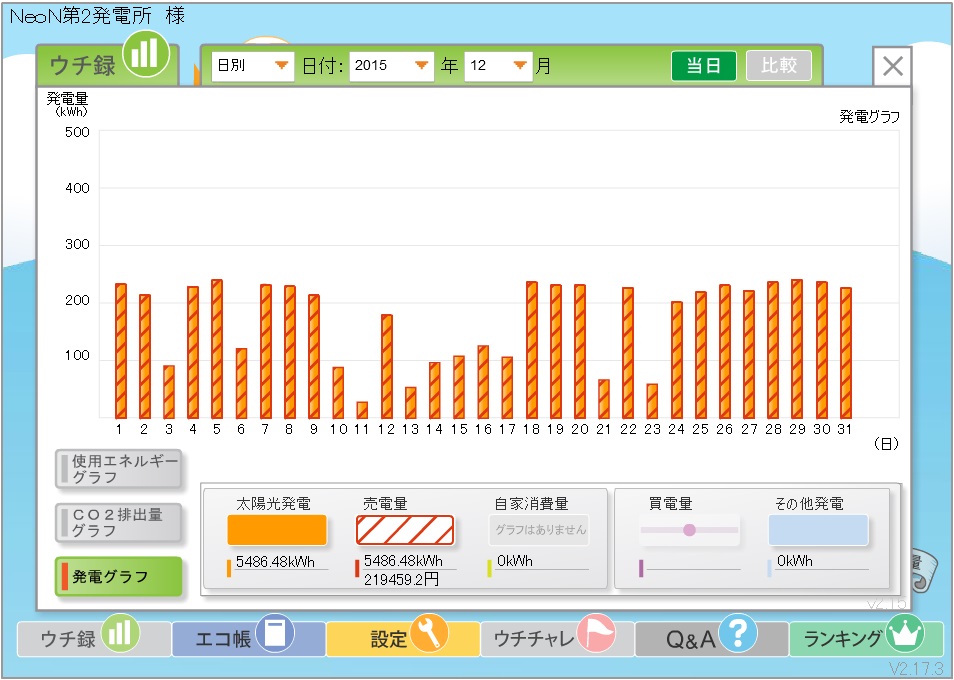This screenshot has width=954, height=680.
Task: Click the short bar for day 11
Action: pos(362,410)
